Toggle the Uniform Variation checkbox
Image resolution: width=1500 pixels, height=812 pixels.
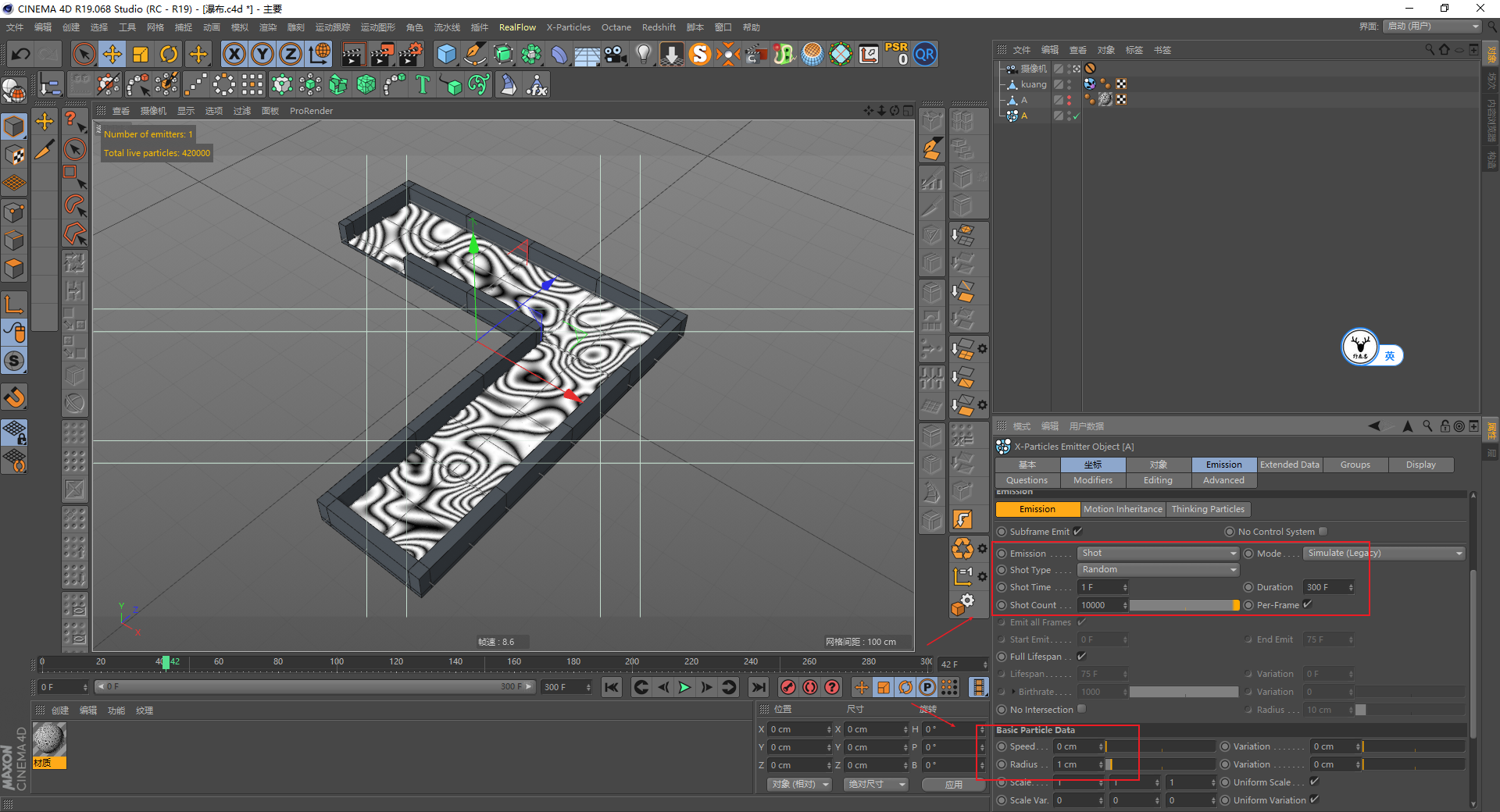tap(1315, 800)
